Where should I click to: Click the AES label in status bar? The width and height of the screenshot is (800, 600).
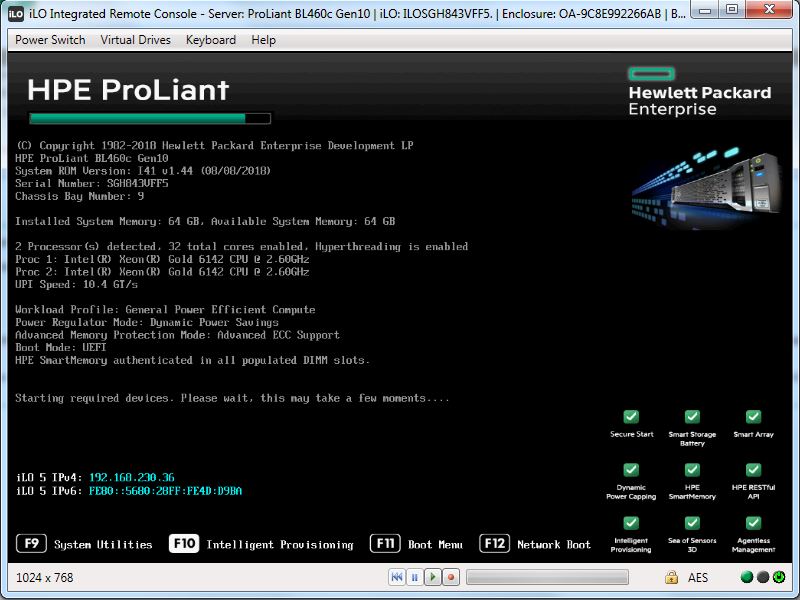pyautogui.click(x=697, y=578)
